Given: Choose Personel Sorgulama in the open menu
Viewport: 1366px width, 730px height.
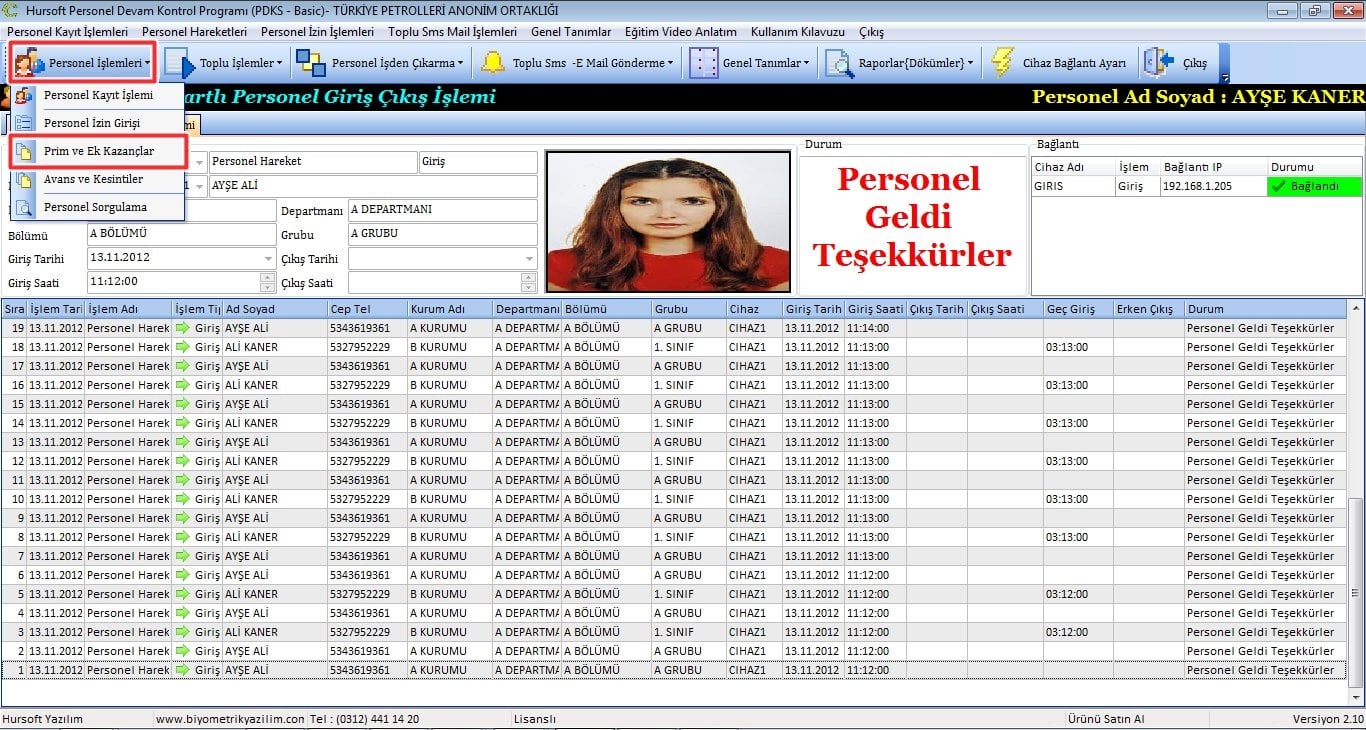Looking at the screenshot, I should click(95, 207).
